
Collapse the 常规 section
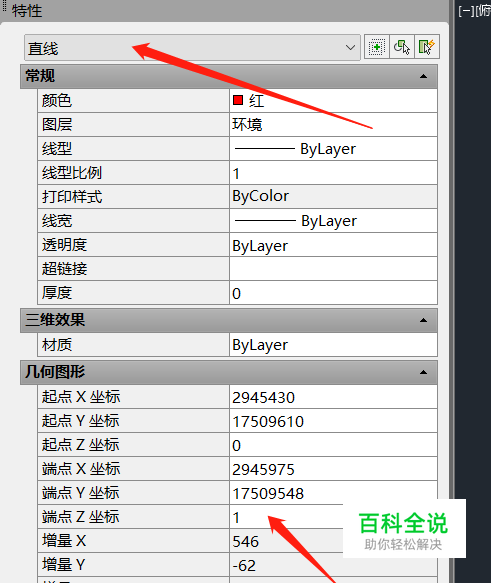[423, 76]
